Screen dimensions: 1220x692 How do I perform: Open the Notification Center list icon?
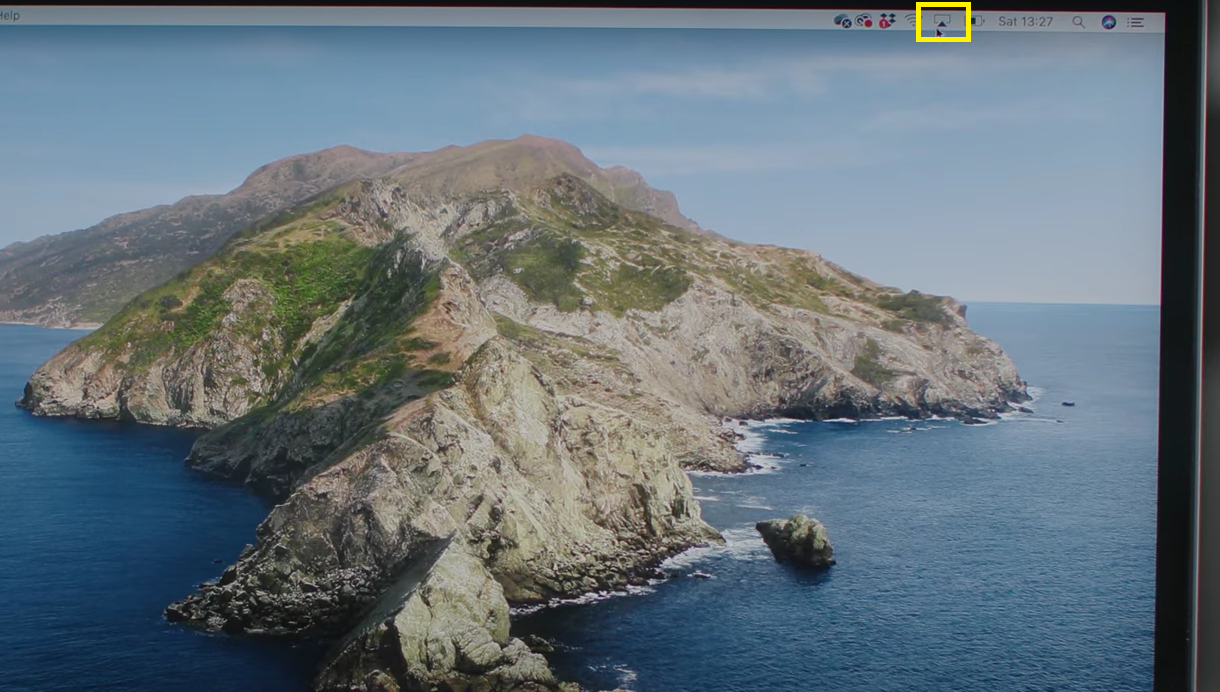1136,22
